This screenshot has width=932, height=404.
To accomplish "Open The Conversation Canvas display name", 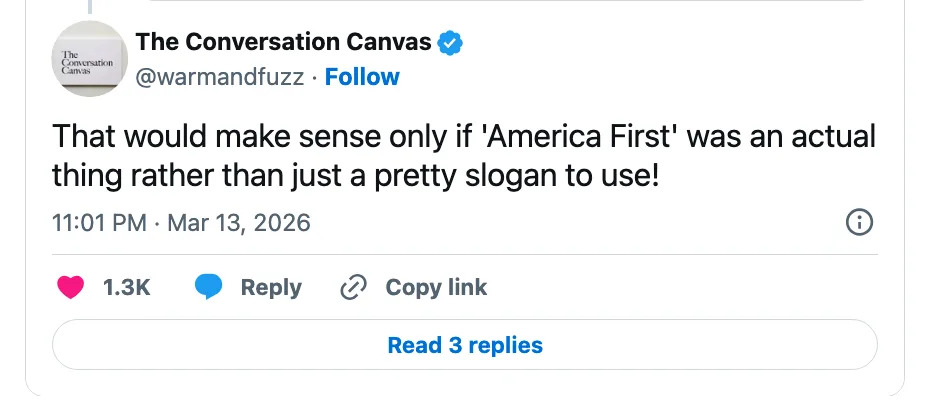I will point(283,42).
